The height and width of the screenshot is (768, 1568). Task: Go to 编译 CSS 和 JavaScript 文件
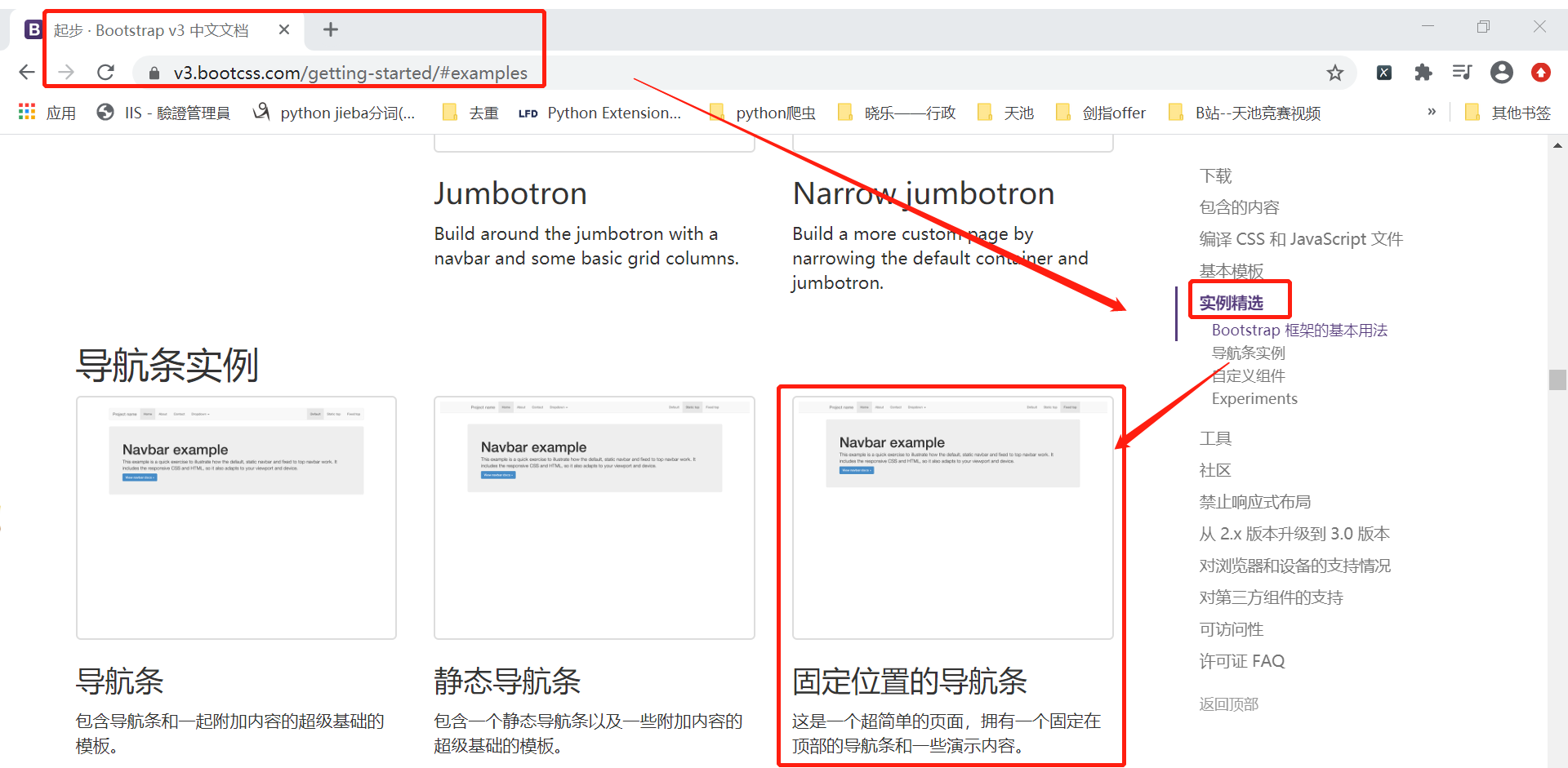(x=1301, y=239)
